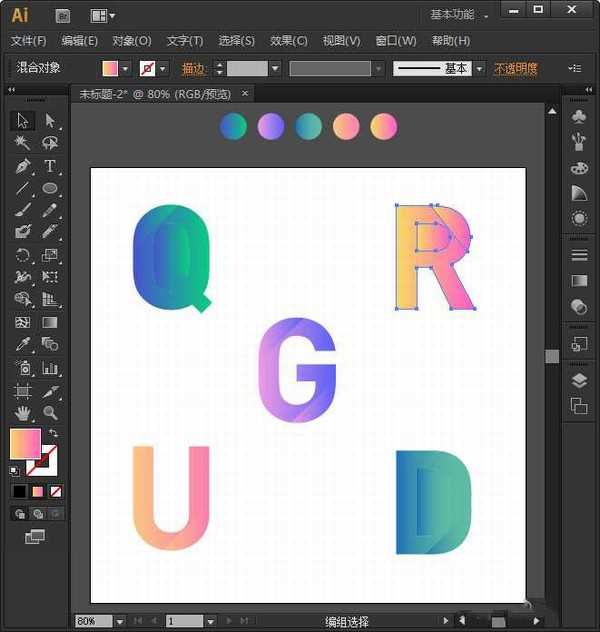Open the Bridge (Br) button

(x=63, y=16)
